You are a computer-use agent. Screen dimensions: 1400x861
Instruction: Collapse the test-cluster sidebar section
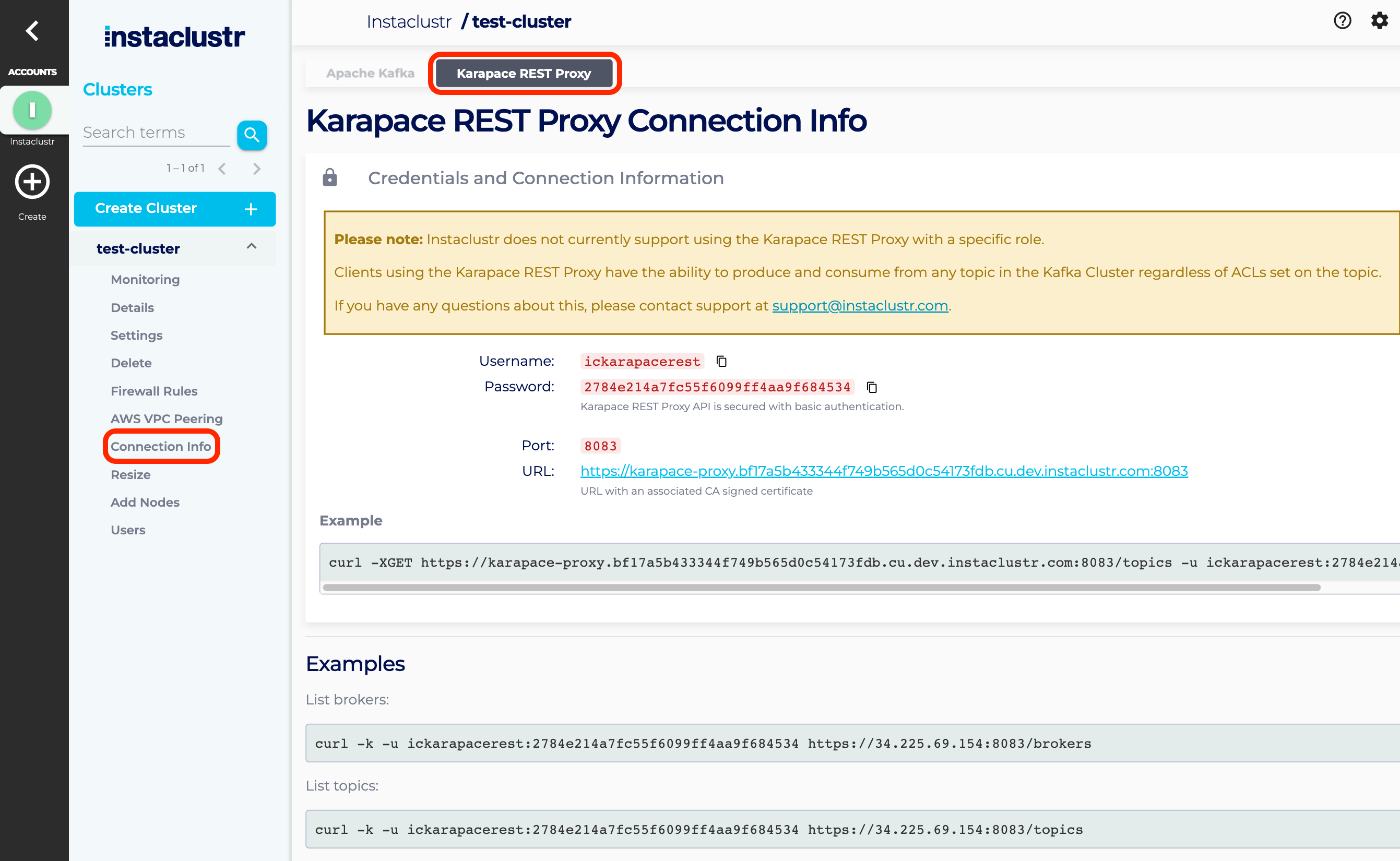(251, 247)
